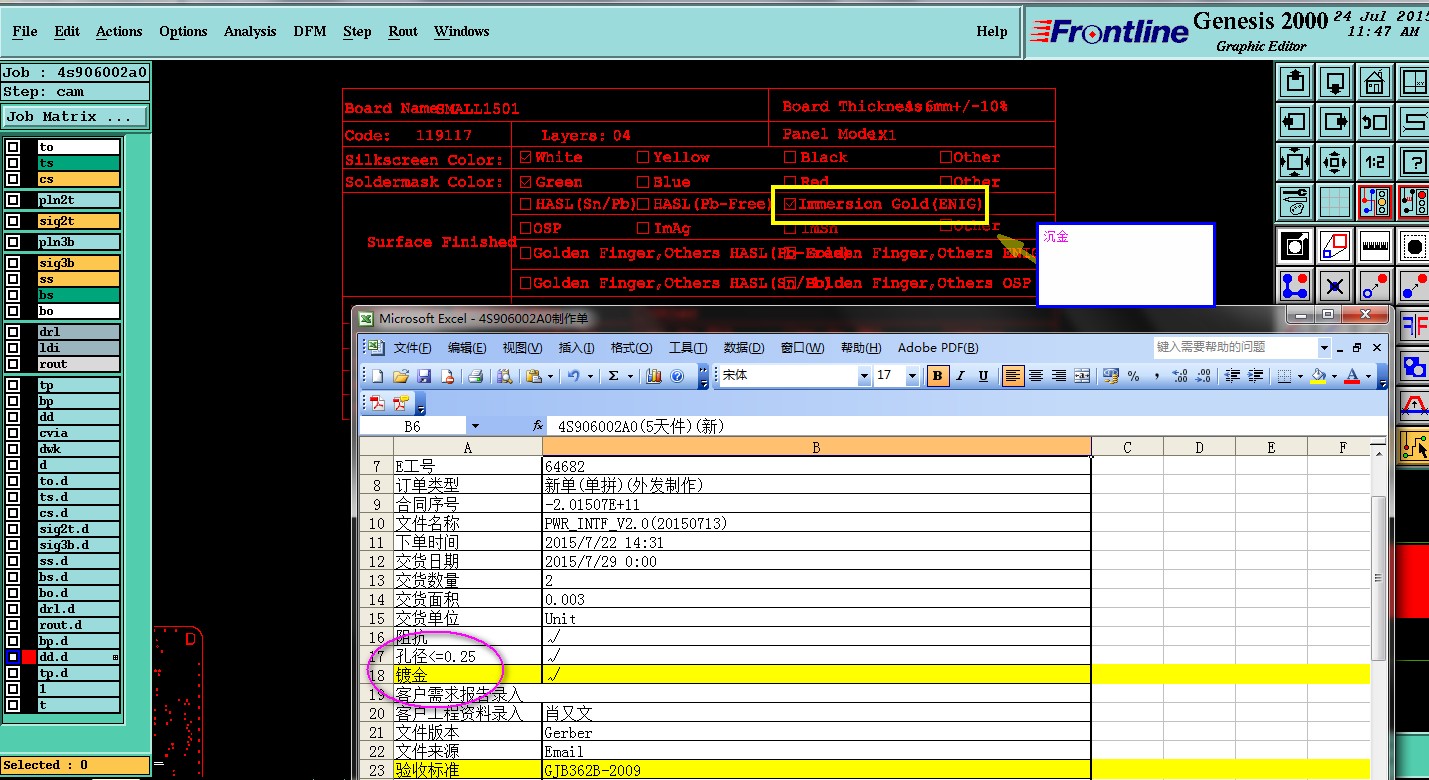Open the Actions menu in Genesis
Screen dimensions: 1429x780
[119, 32]
